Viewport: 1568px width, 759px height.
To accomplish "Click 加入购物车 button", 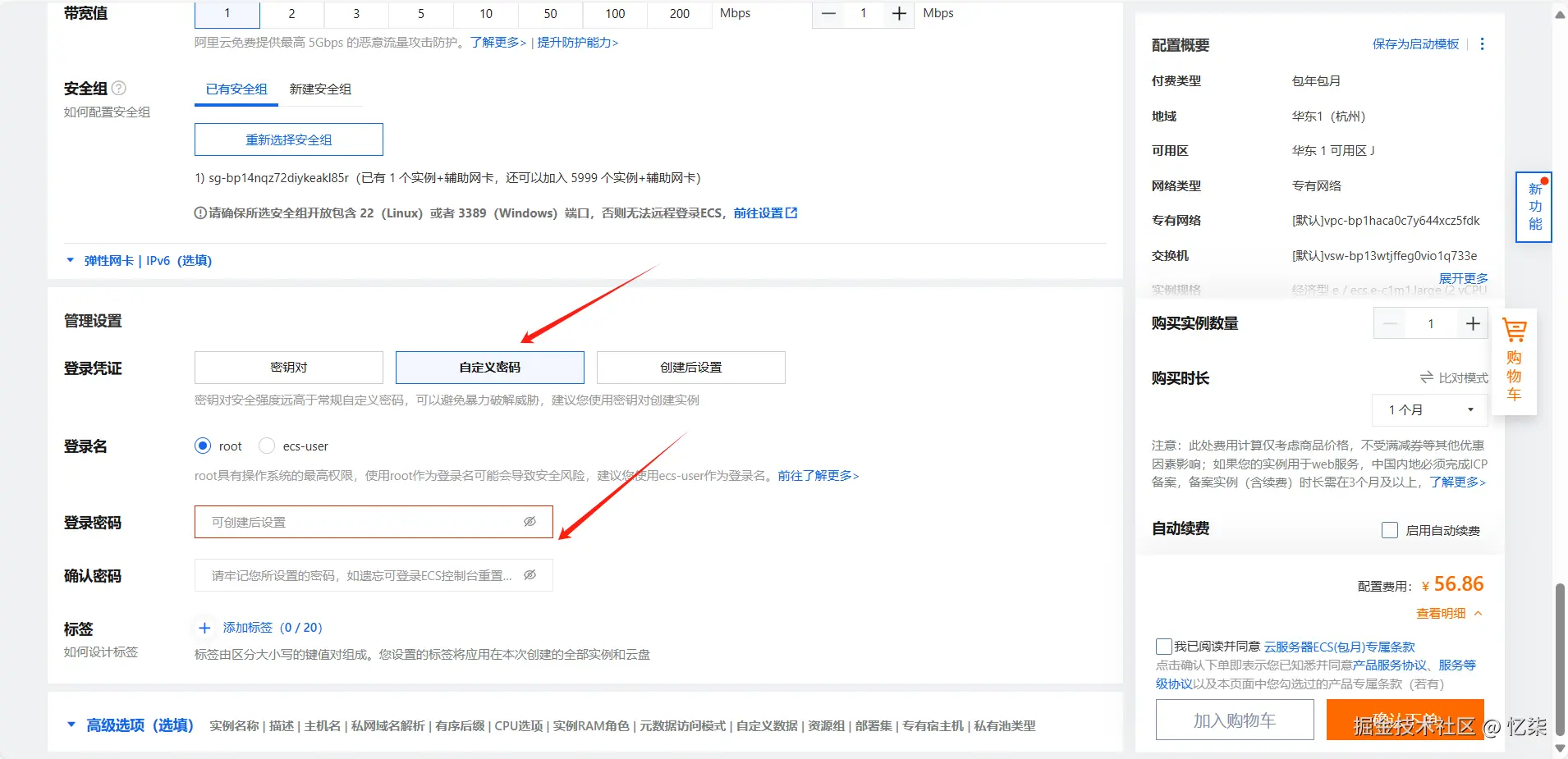I will (1235, 720).
